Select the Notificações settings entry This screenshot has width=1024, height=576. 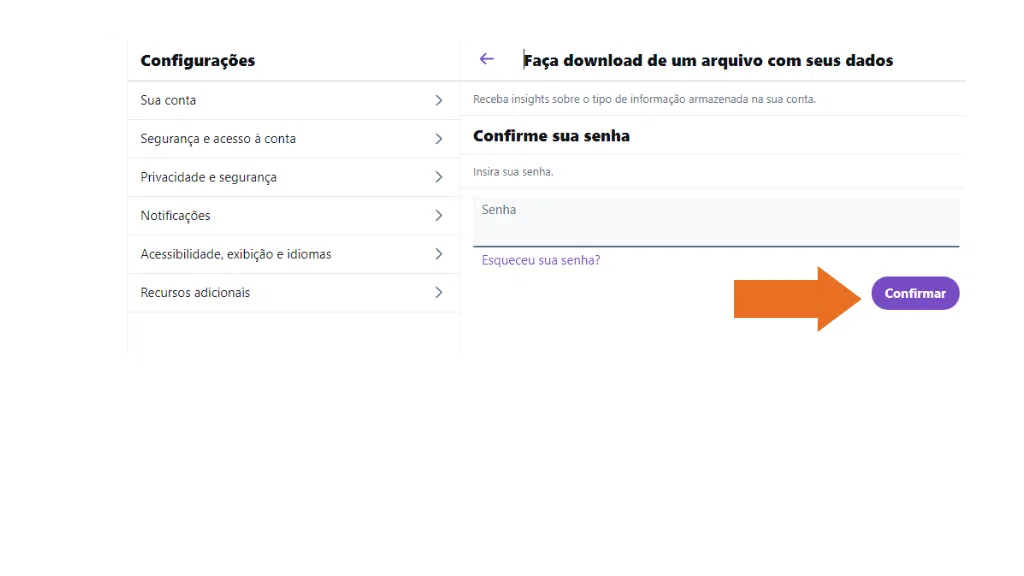pos(176,215)
